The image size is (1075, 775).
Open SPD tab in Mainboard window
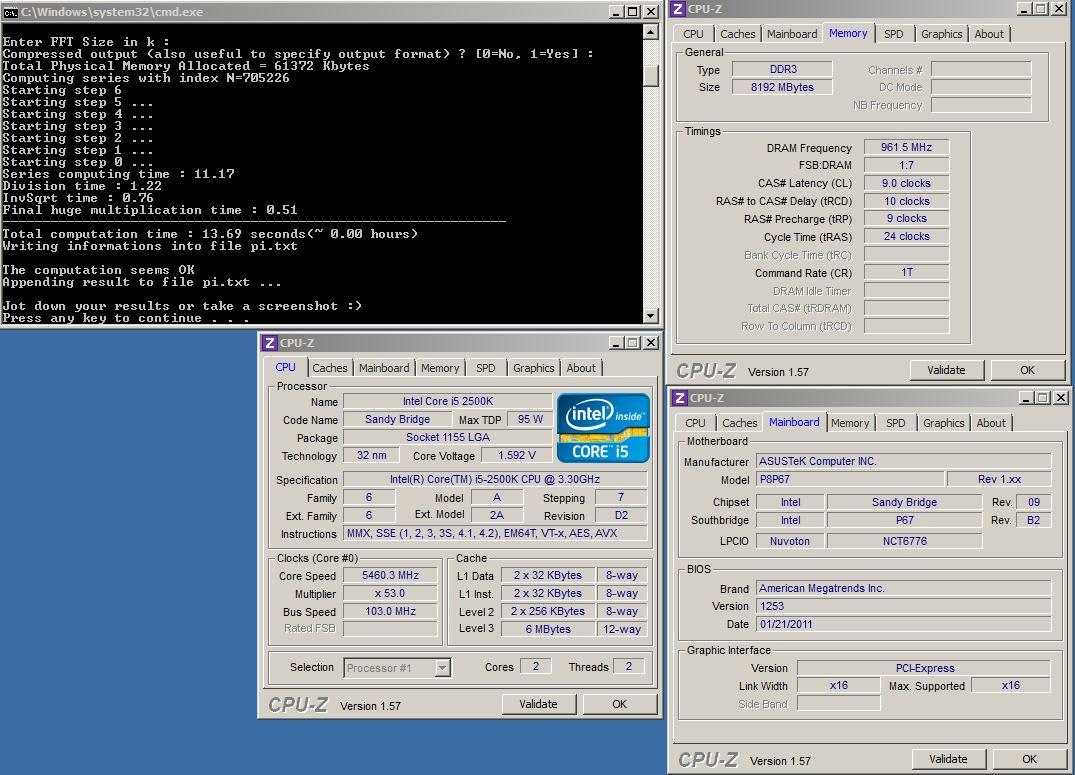(x=895, y=423)
